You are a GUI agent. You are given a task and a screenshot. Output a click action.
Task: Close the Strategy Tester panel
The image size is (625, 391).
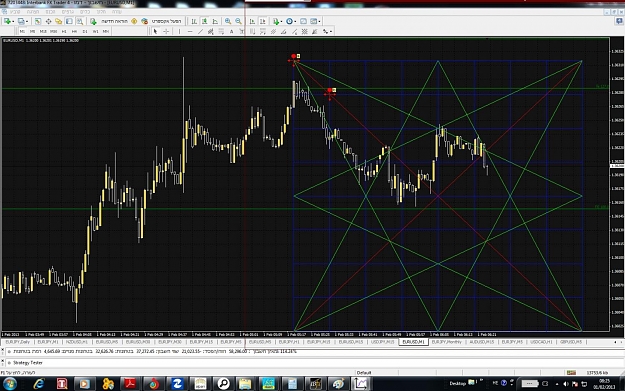point(2,360)
